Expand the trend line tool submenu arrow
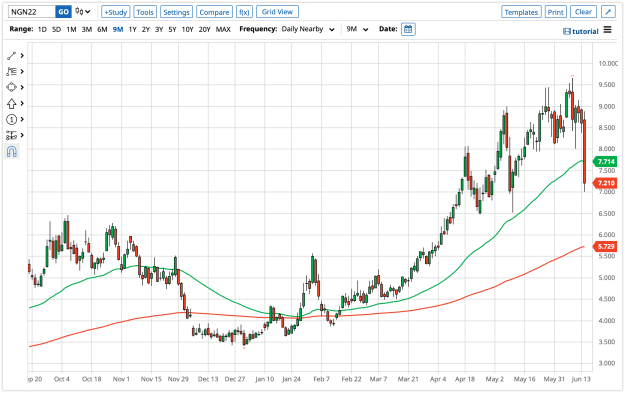The width and height of the screenshot is (625, 393). (x=22, y=56)
